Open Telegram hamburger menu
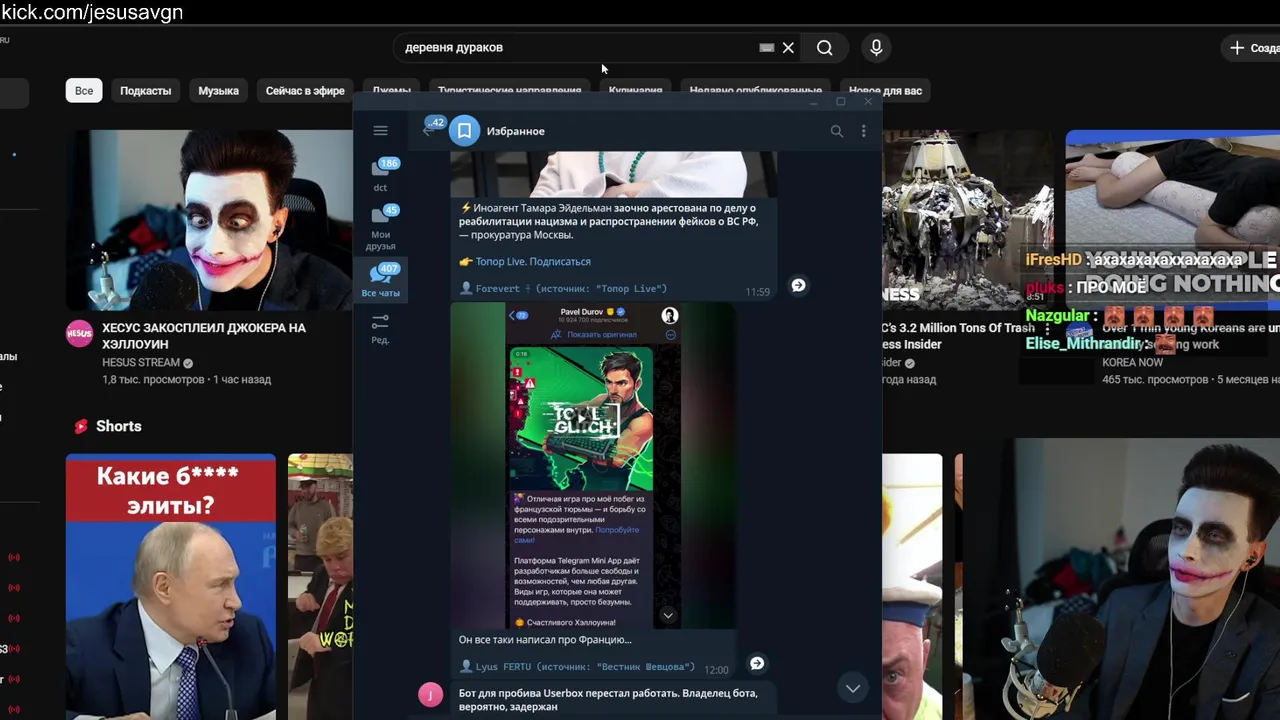 [x=380, y=131]
